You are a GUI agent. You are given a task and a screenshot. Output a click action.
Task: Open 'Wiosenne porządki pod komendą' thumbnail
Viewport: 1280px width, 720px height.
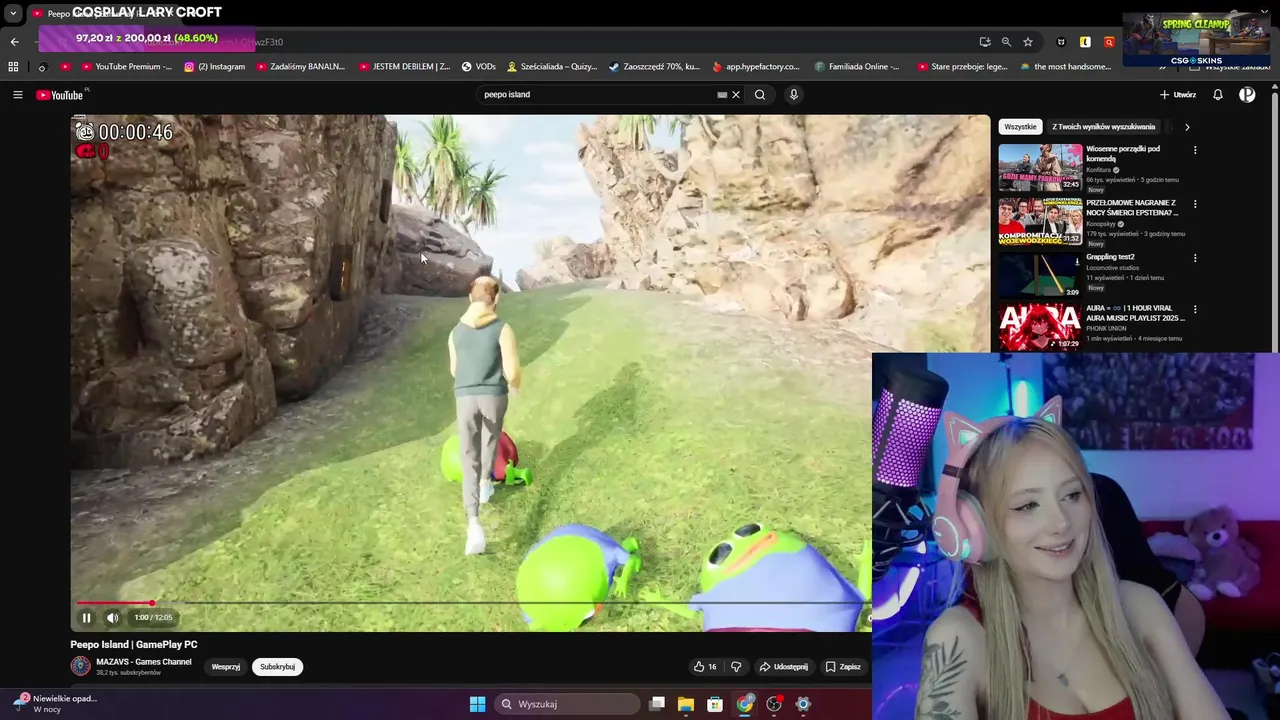[x=1040, y=167]
